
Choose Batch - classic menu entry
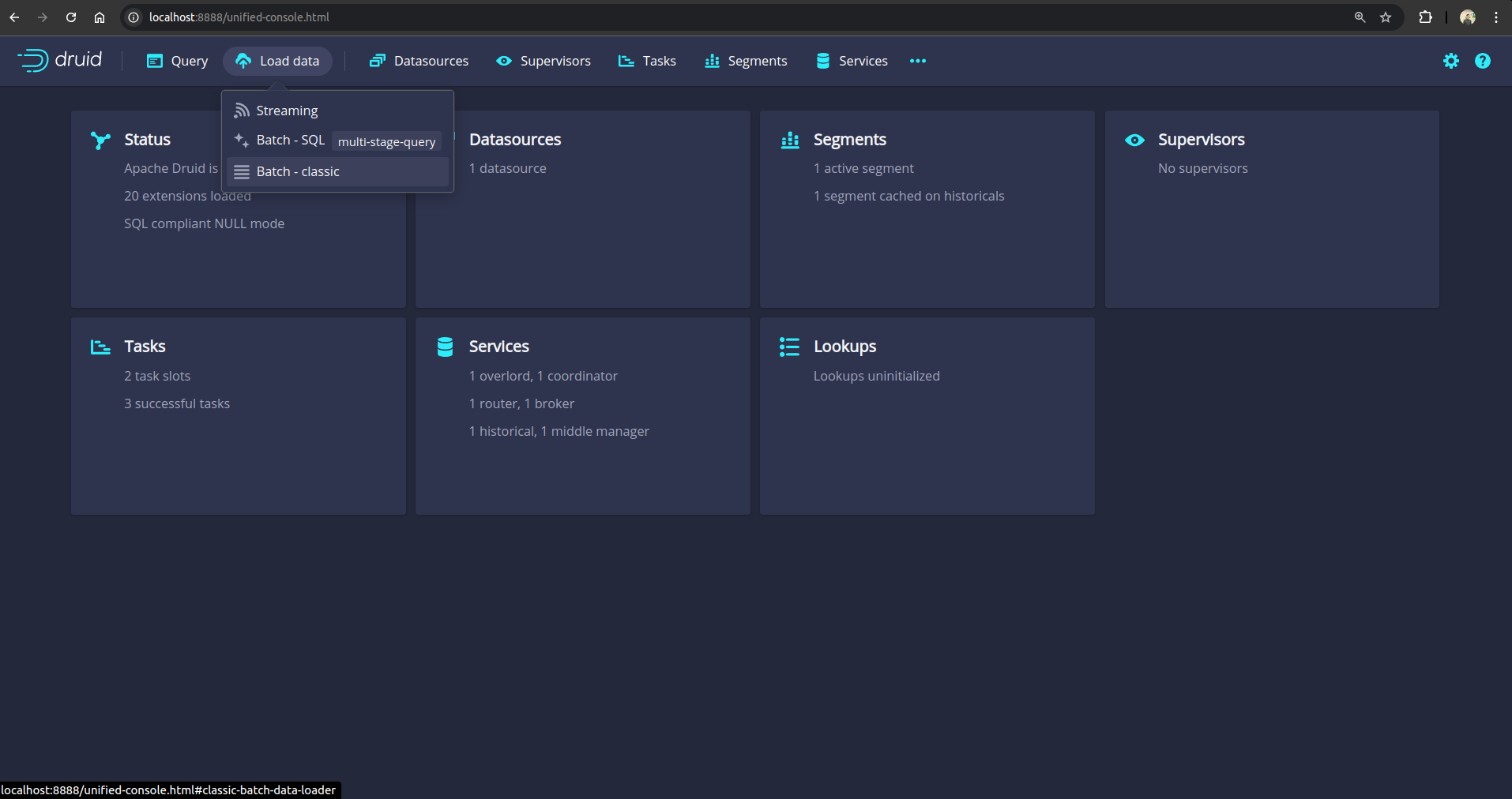[298, 171]
